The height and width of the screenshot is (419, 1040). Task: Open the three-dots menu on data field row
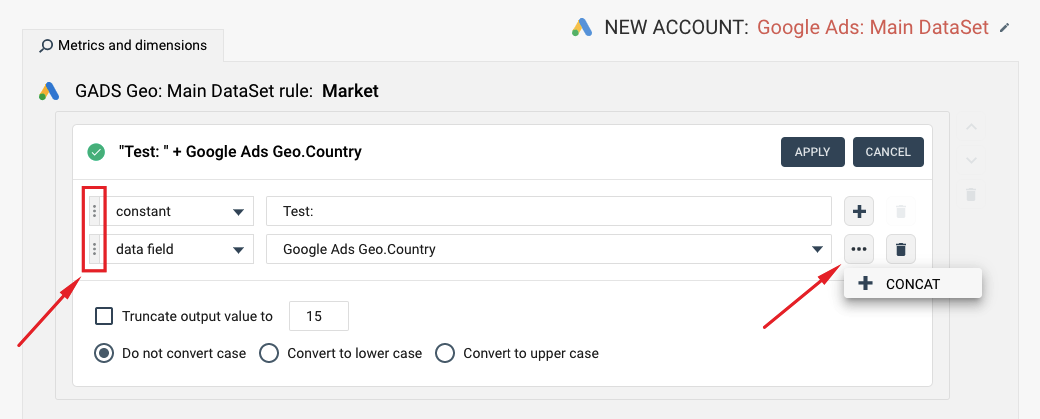(859, 249)
